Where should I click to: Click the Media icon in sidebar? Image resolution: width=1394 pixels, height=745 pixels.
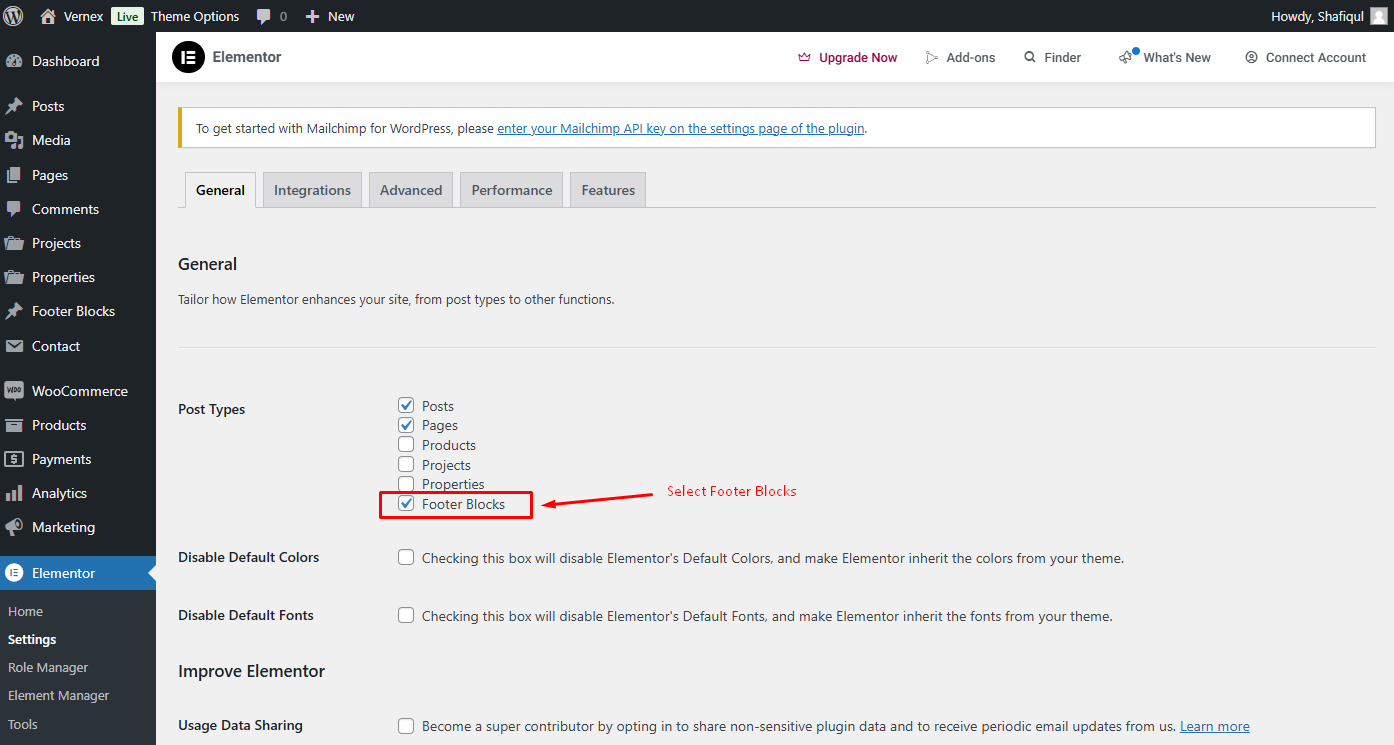click(14, 140)
